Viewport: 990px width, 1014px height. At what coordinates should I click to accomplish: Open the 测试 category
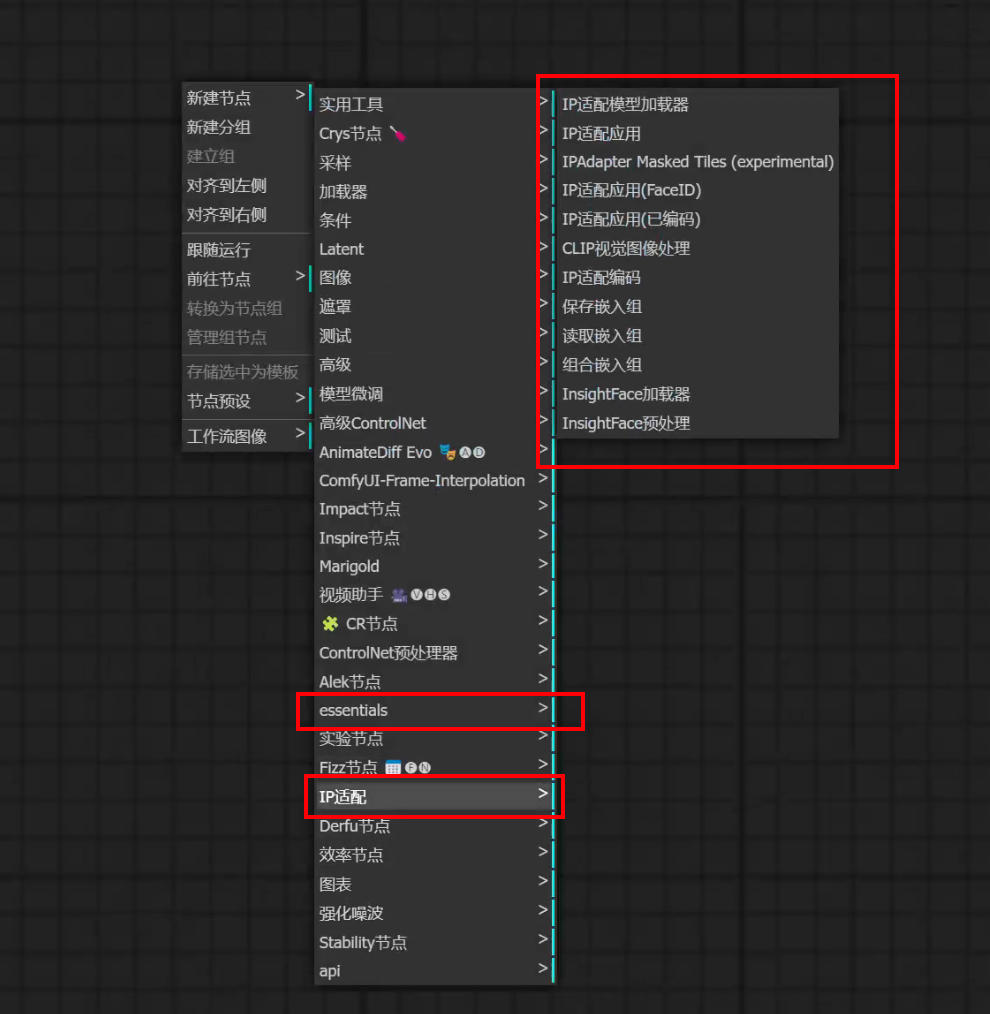(434, 336)
